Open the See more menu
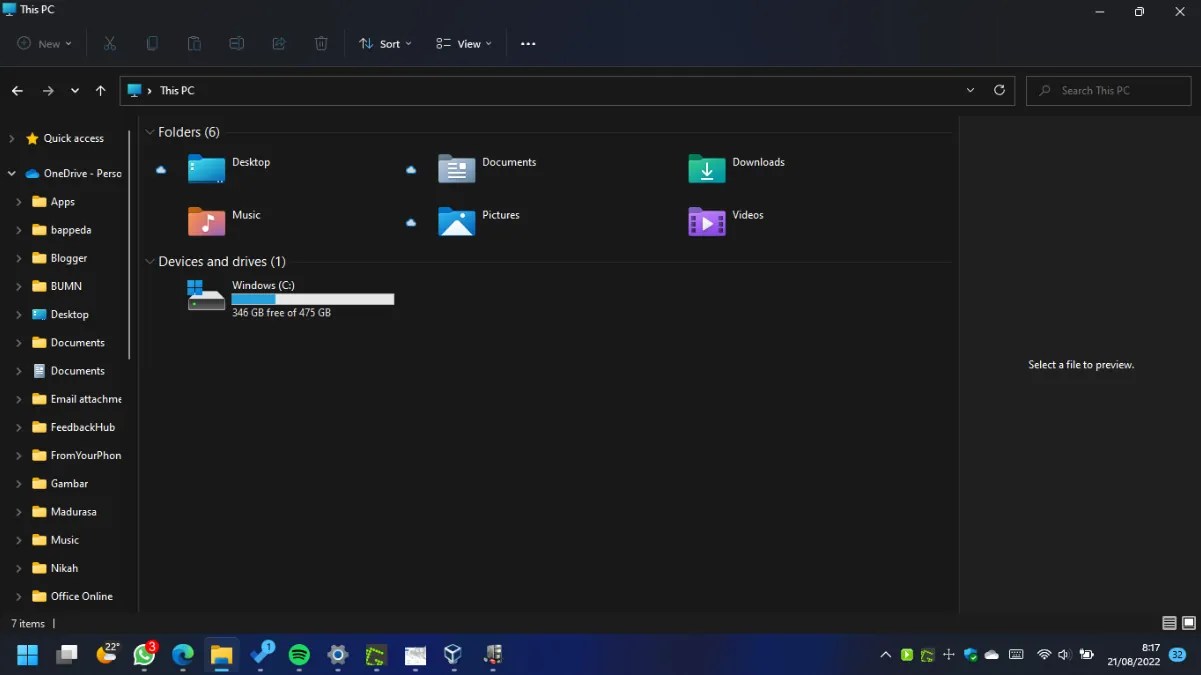The height and width of the screenshot is (675, 1201). point(528,43)
